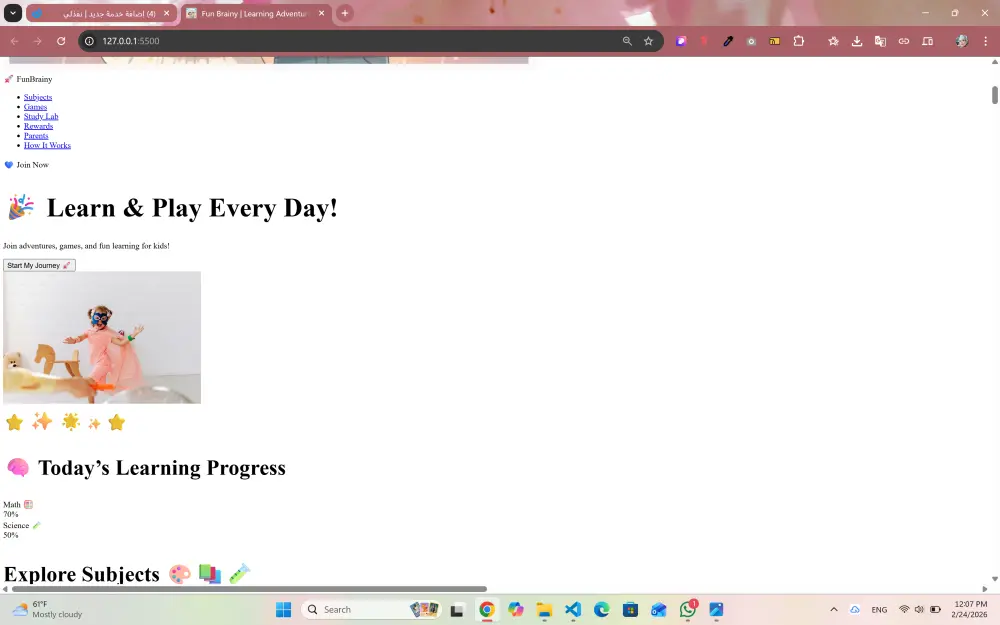Go to the Study Lab link
The width and height of the screenshot is (1000, 625).
click(x=41, y=116)
